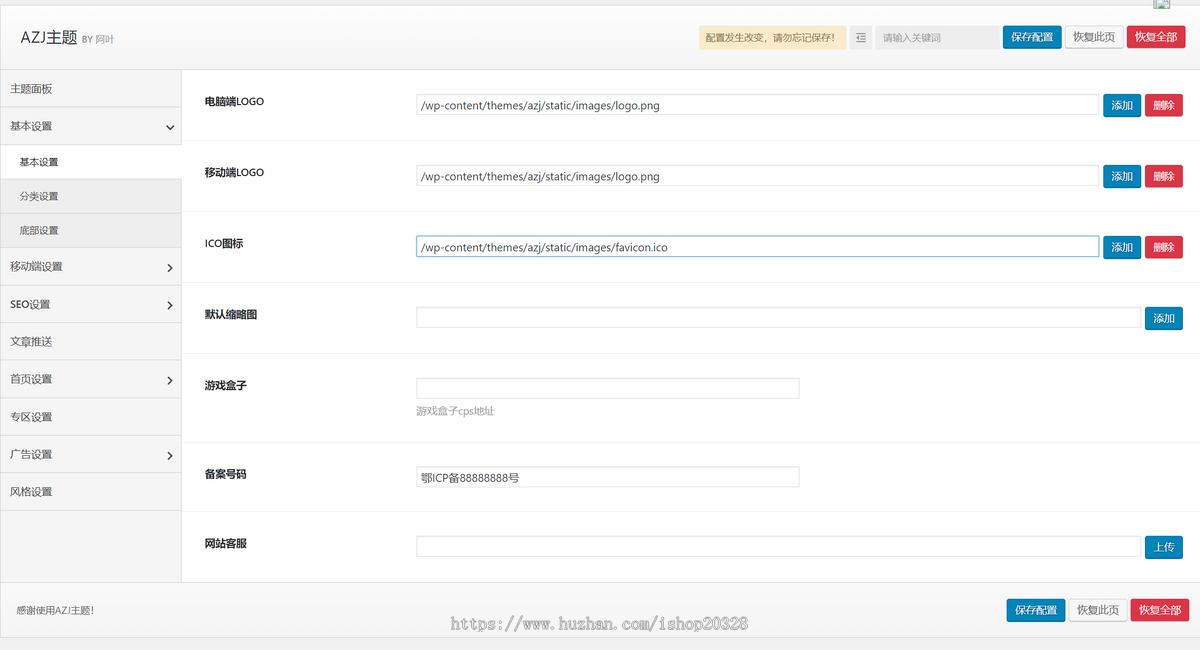This screenshot has width=1200, height=650.
Task: Click 删除 for ICO图标
Action: tap(1164, 247)
